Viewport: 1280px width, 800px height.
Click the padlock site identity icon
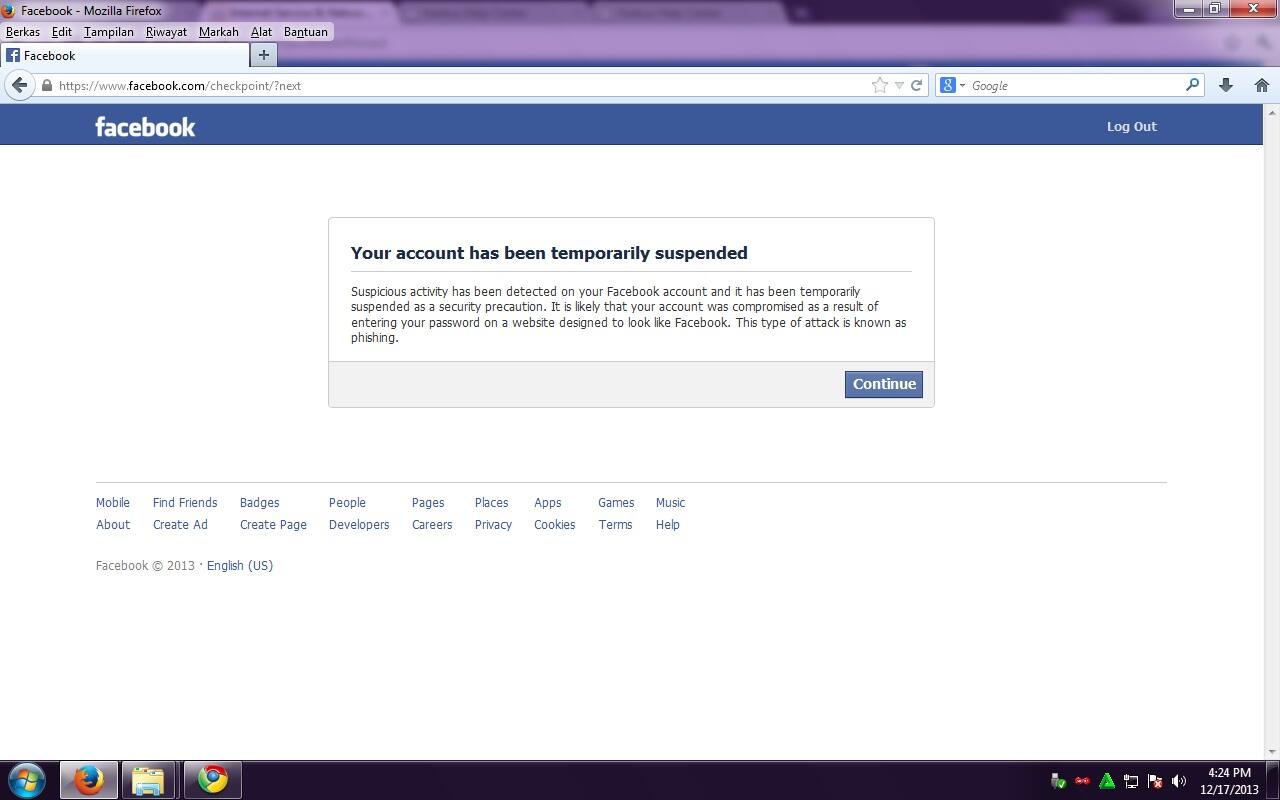tap(46, 86)
